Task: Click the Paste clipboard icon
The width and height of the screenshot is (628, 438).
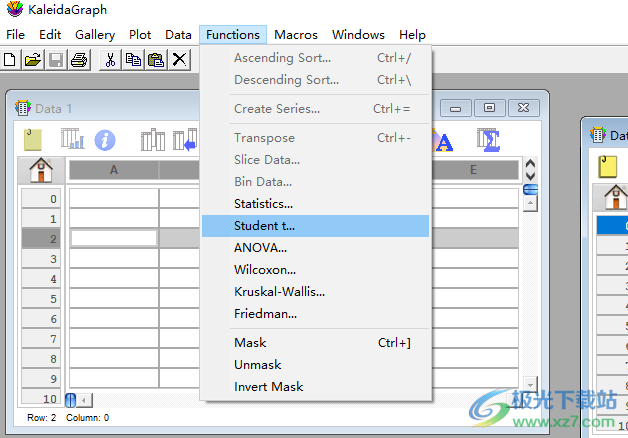Action: click(156, 60)
